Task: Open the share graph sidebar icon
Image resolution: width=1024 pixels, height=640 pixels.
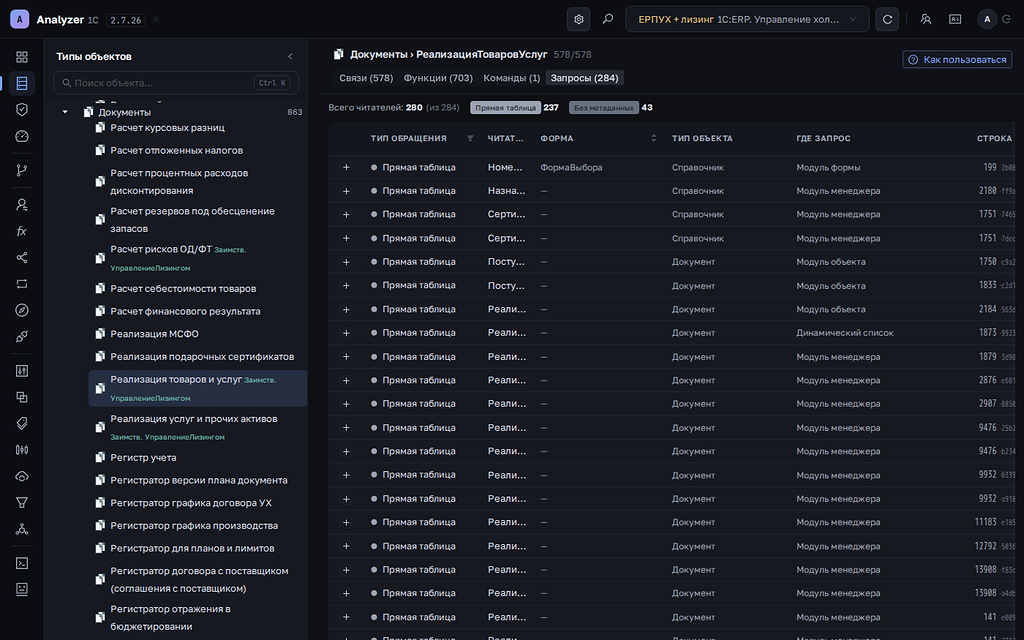Action: tap(22, 257)
